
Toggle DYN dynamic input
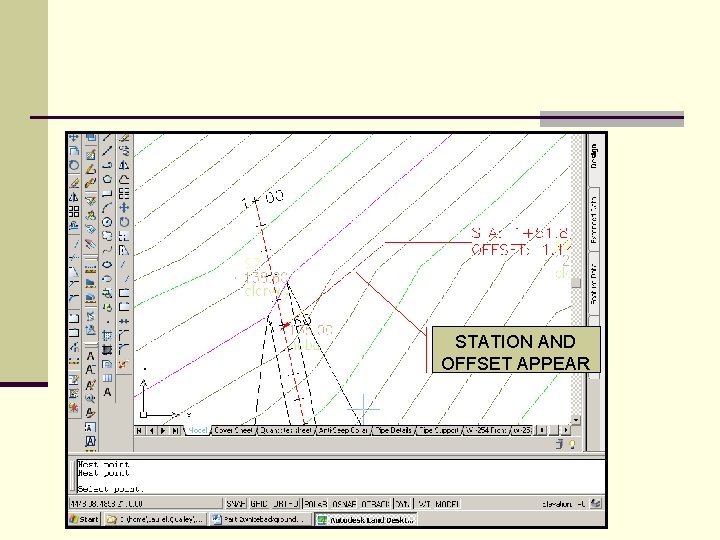[403, 504]
